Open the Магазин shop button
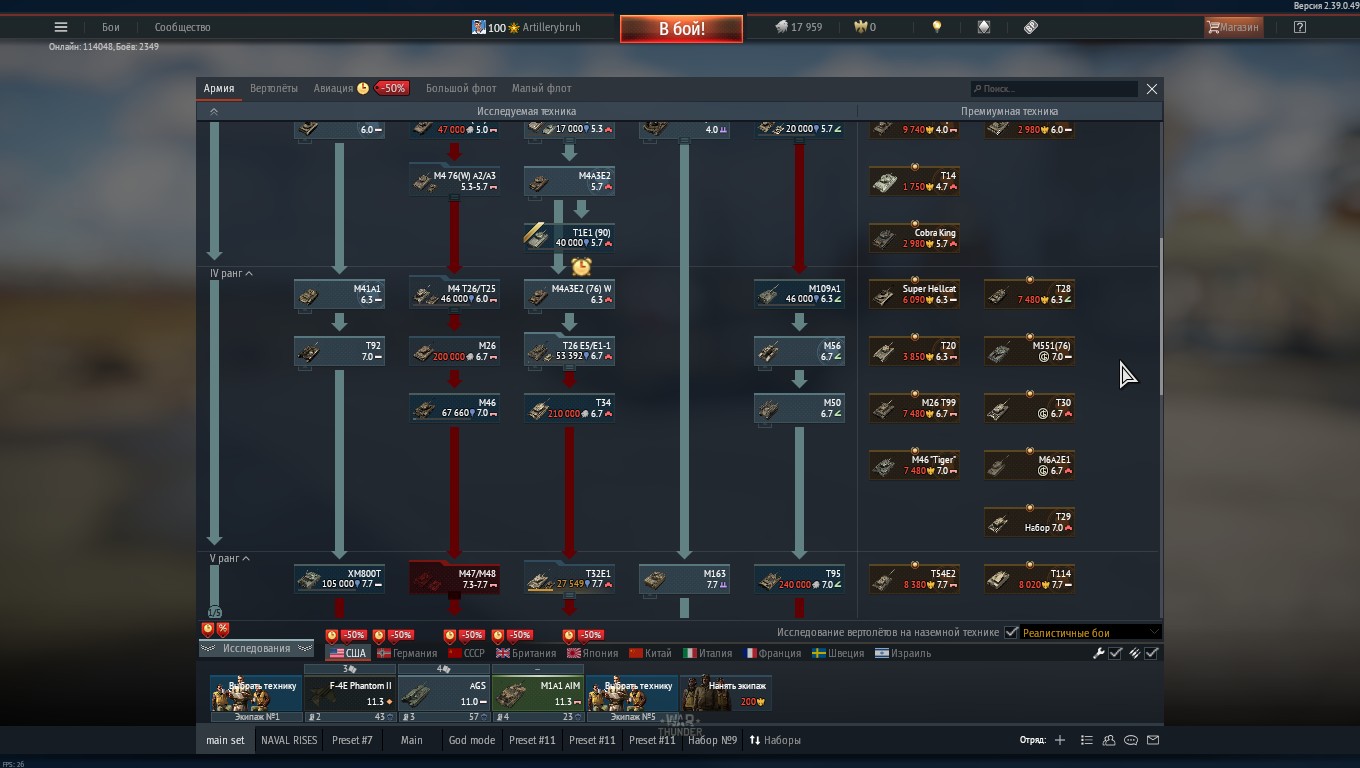Image resolution: width=1360 pixels, height=768 pixels. 1233,27
